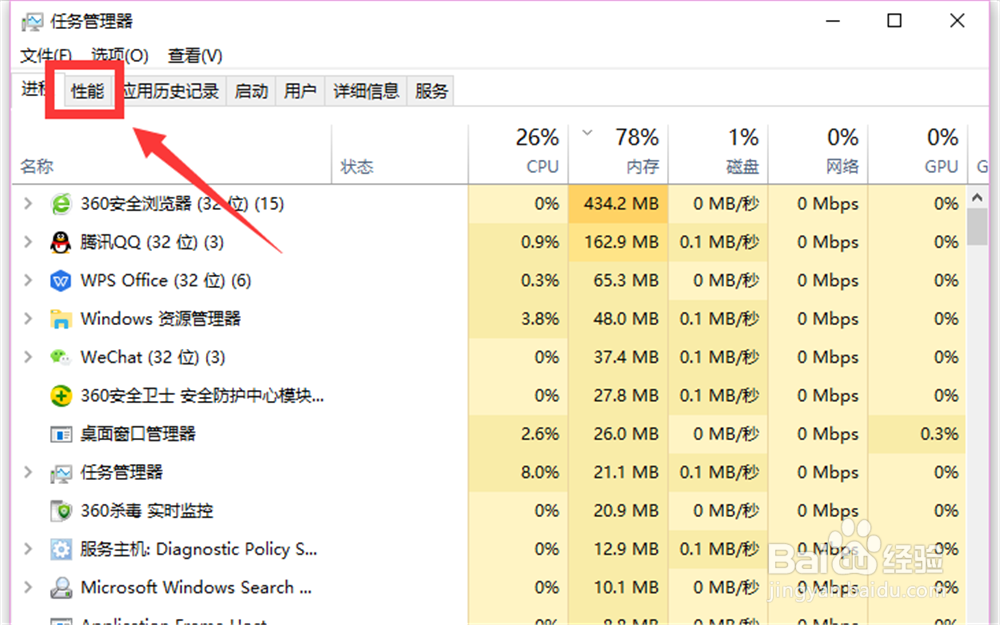This screenshot has width=1000, height=625.
Task: Click the Task Manager title bar icon
Action: click(x=33, y=22)
